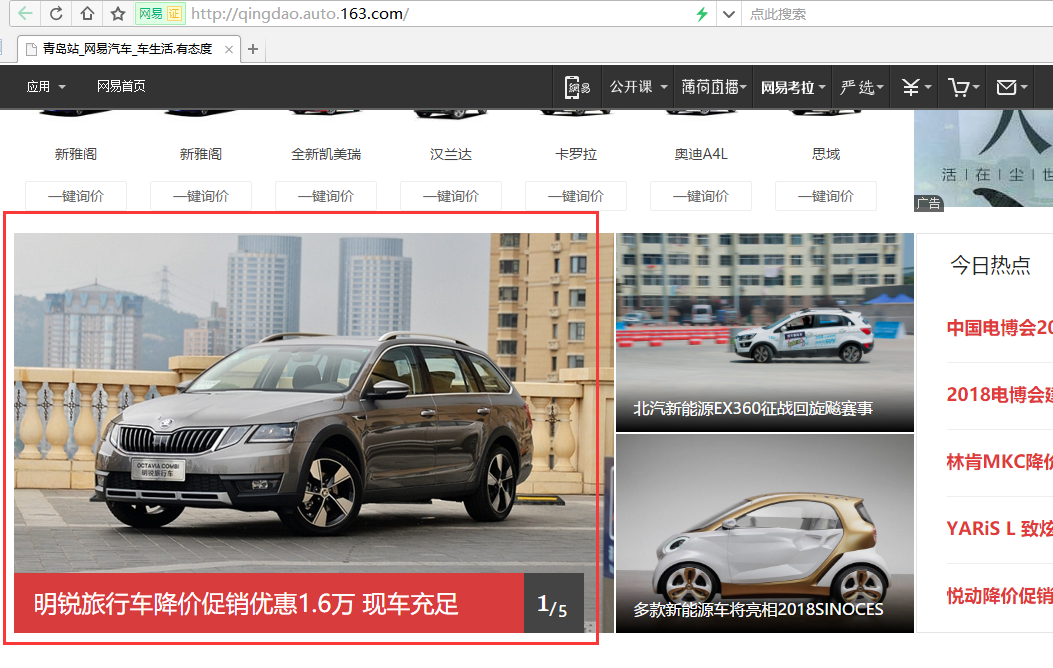Click 一键询价 under 思域
This screenshot has height=668, width=1053.
click(x=825, y=196)
